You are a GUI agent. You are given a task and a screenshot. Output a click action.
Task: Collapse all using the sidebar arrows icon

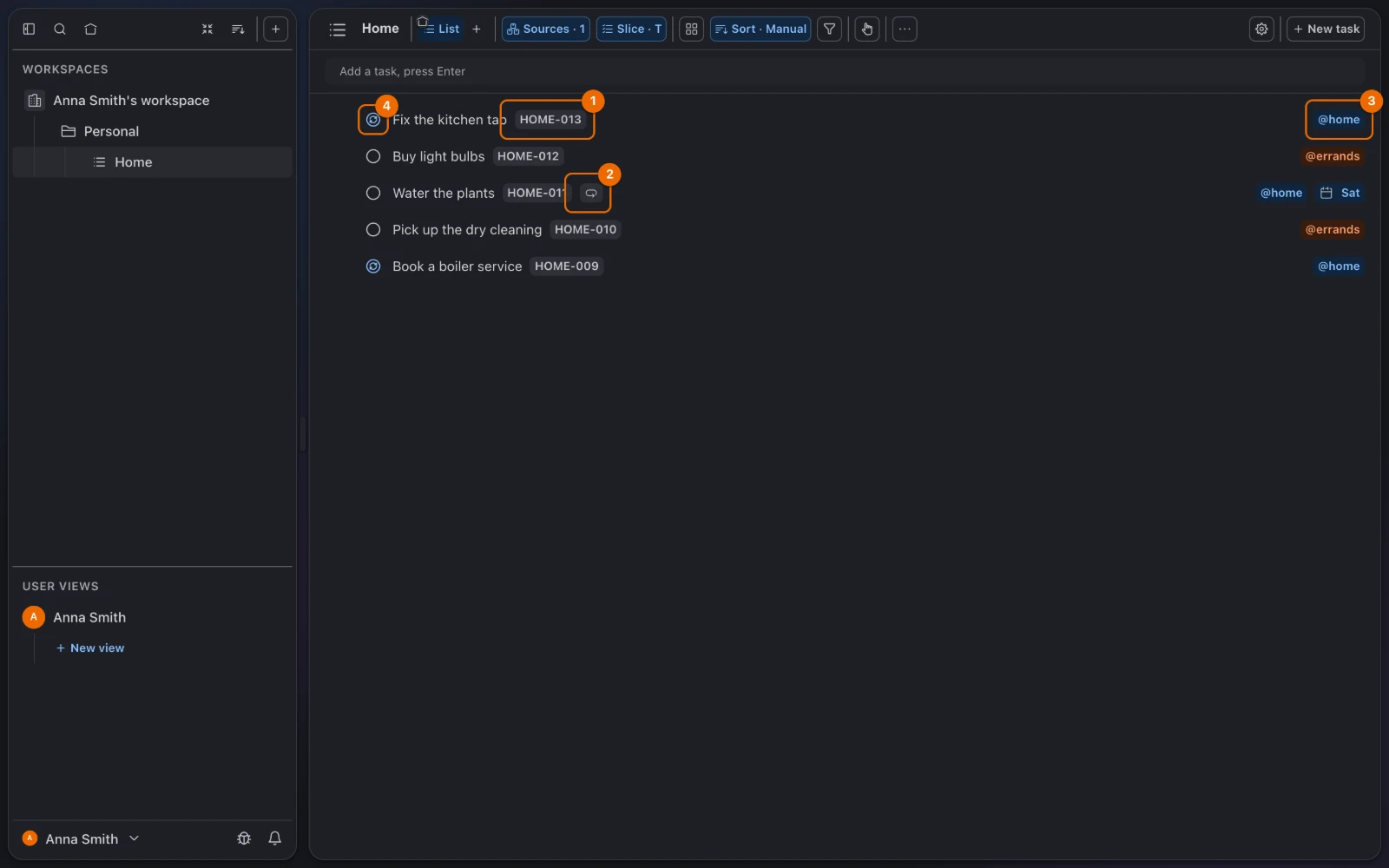[207, 29]
